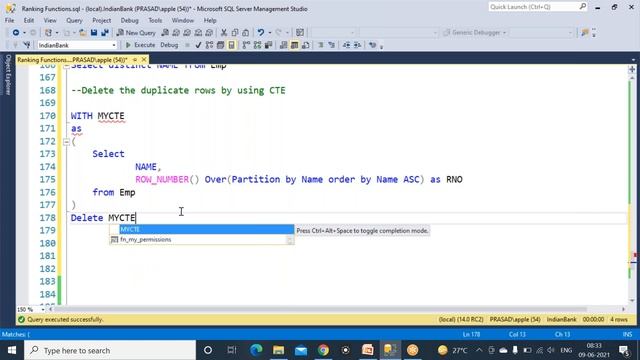Click the New Query button
This screenshot has width=640, height=360.
coord(136,33)
